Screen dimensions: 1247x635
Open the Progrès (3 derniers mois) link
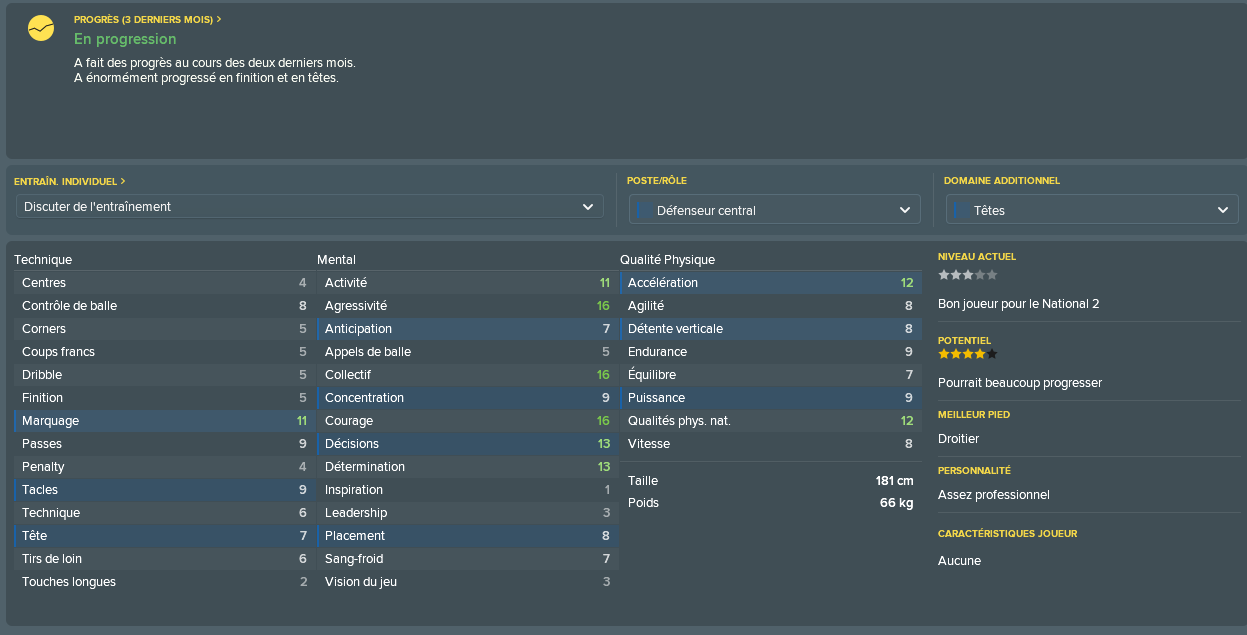click(x=148, y=19)
